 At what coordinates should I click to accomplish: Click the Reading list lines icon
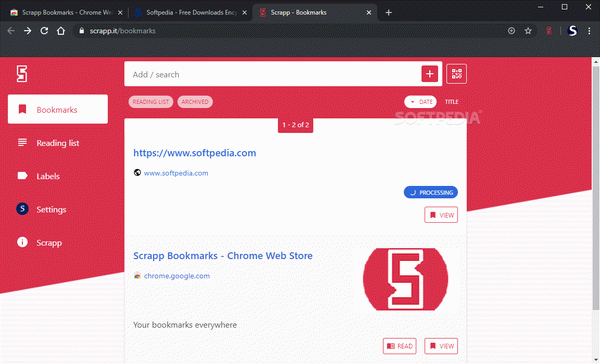tap(22, 142)
